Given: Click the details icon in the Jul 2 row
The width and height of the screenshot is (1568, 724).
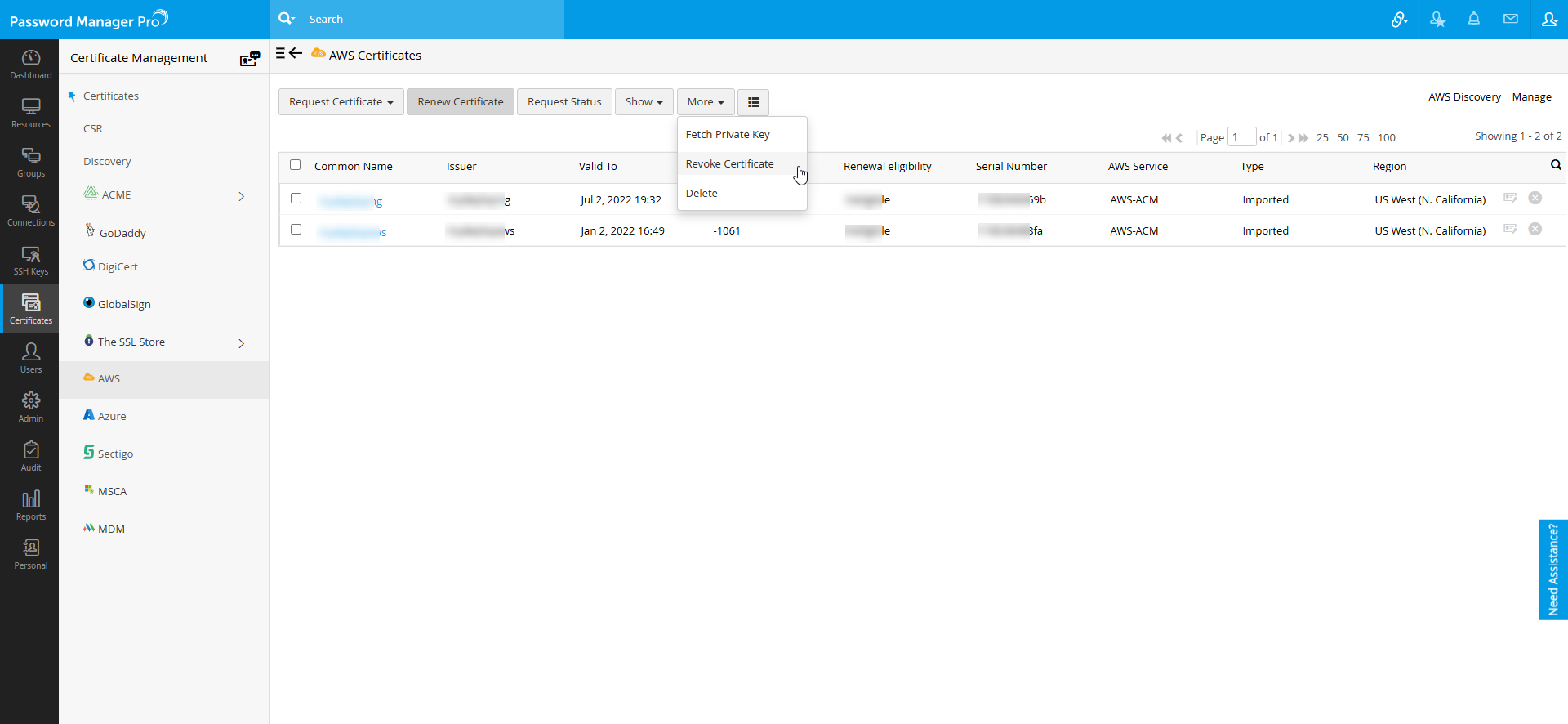Looking at the screenshot, I should tap(1510, 198).
